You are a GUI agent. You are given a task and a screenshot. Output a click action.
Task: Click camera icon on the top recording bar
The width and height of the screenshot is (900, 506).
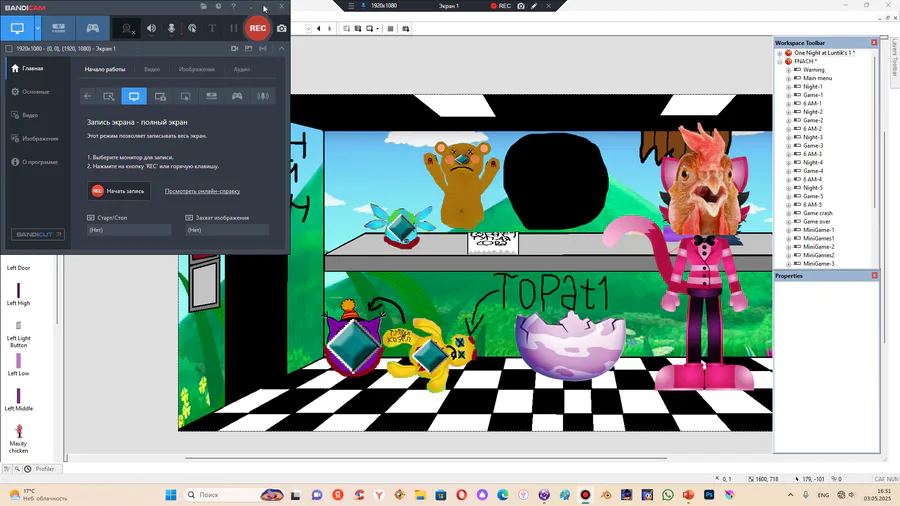[x=521, y=6]
